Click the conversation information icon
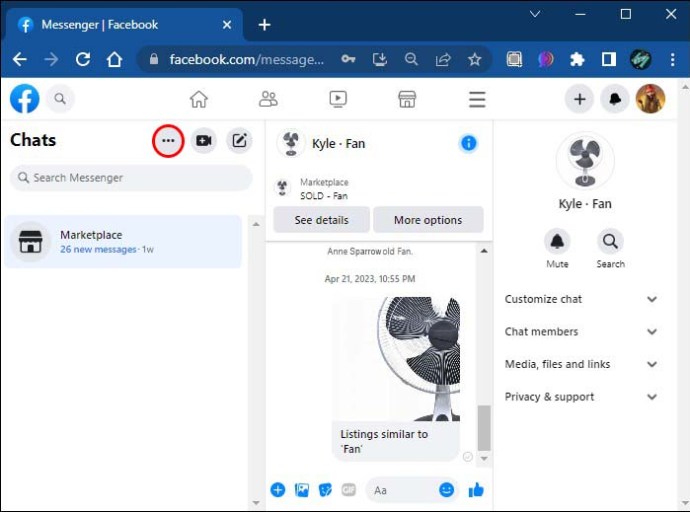 point(468,143)
